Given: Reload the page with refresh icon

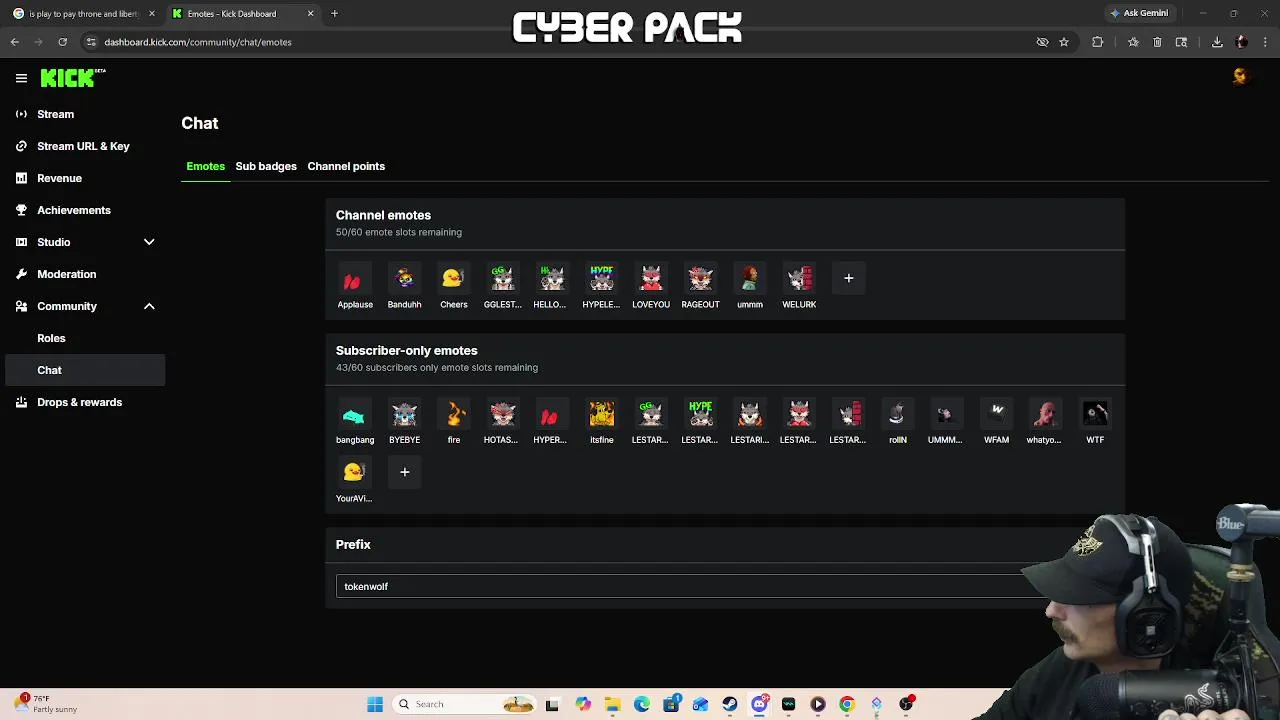Looking at the screenshot, I should tap(62, 42).
